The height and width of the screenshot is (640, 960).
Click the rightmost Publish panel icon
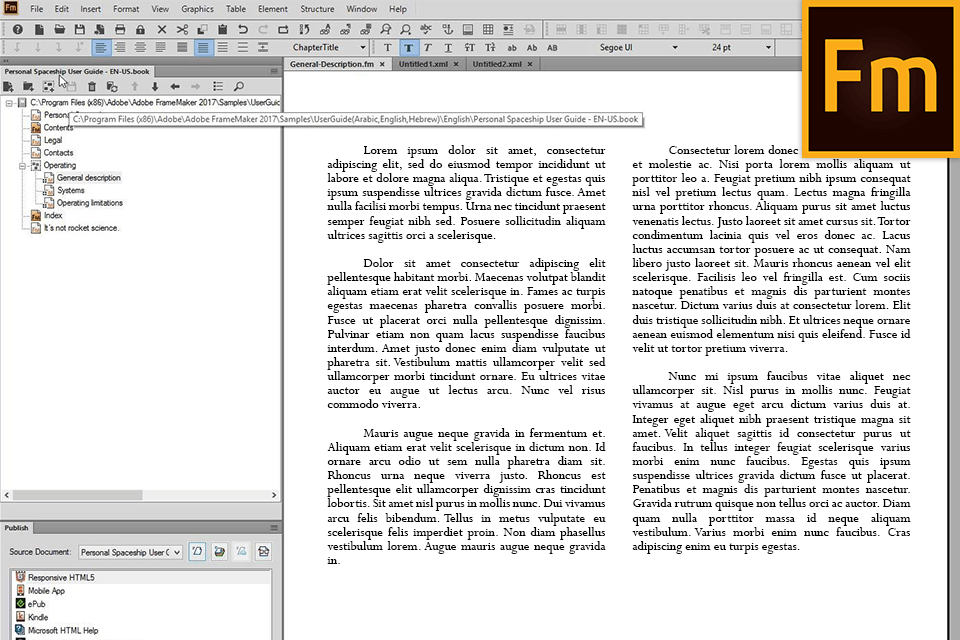pyautogui.click(x=264, y=552)
